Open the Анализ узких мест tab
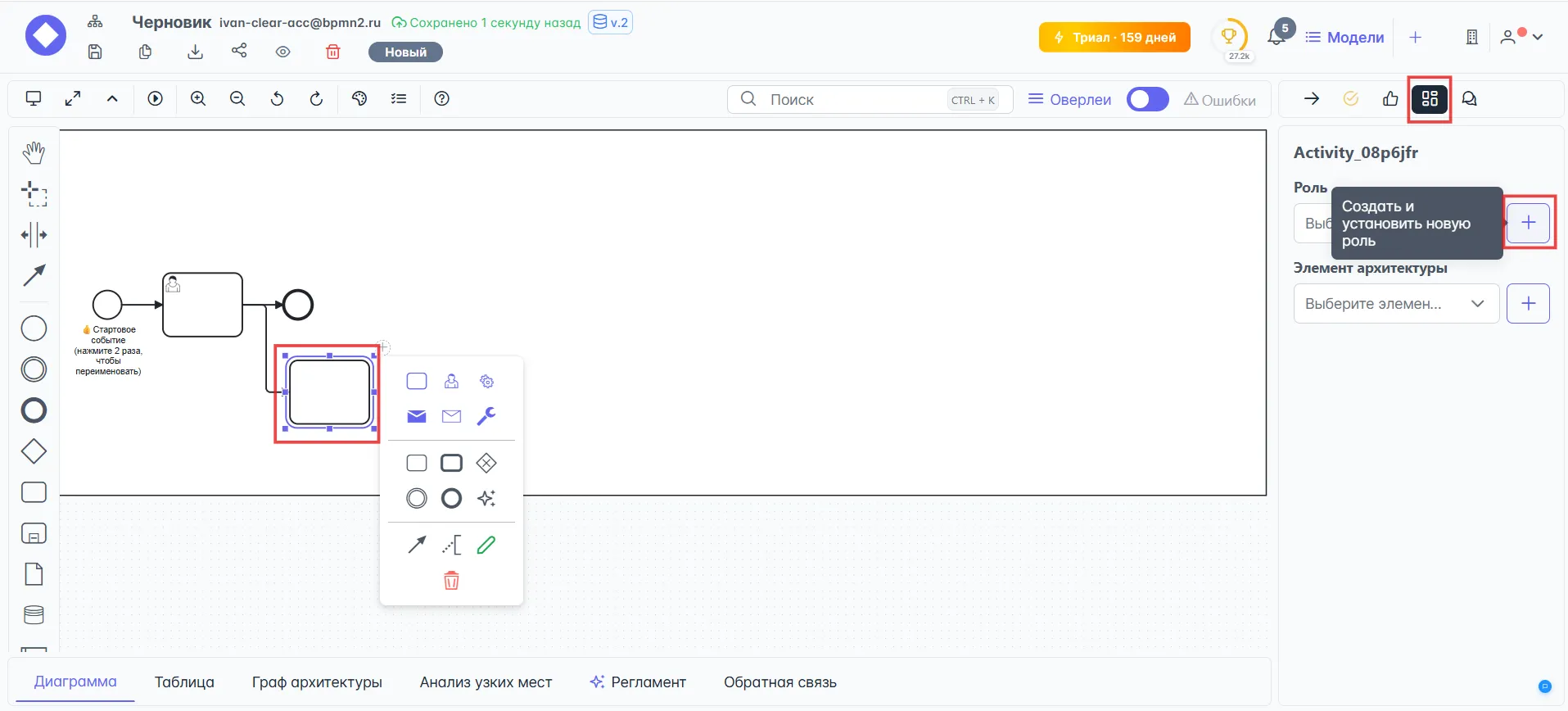Viewport: 1568px width, 711px height. coord(486,682)
